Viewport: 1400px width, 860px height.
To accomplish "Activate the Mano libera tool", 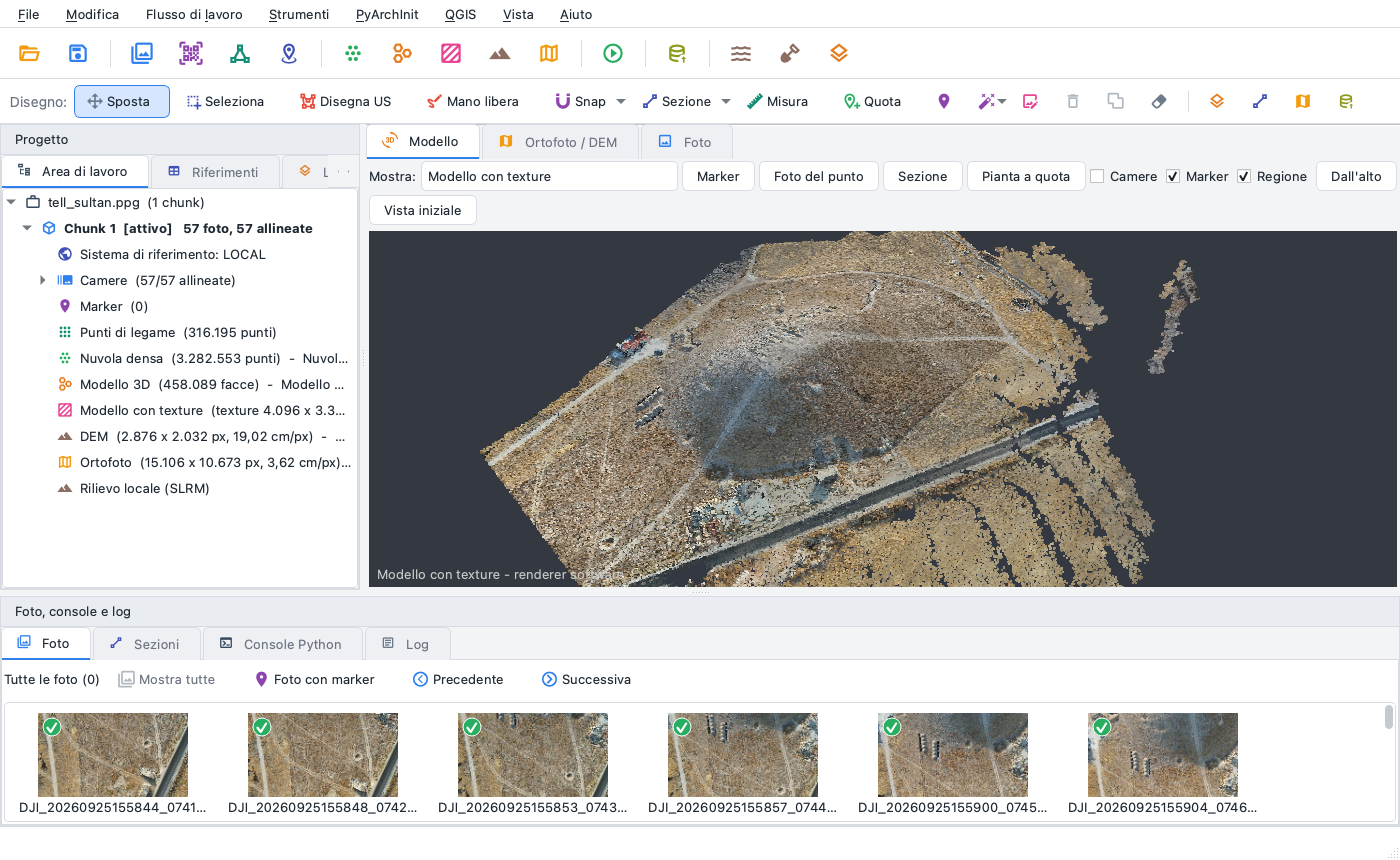I will click(x=472, y=101).
